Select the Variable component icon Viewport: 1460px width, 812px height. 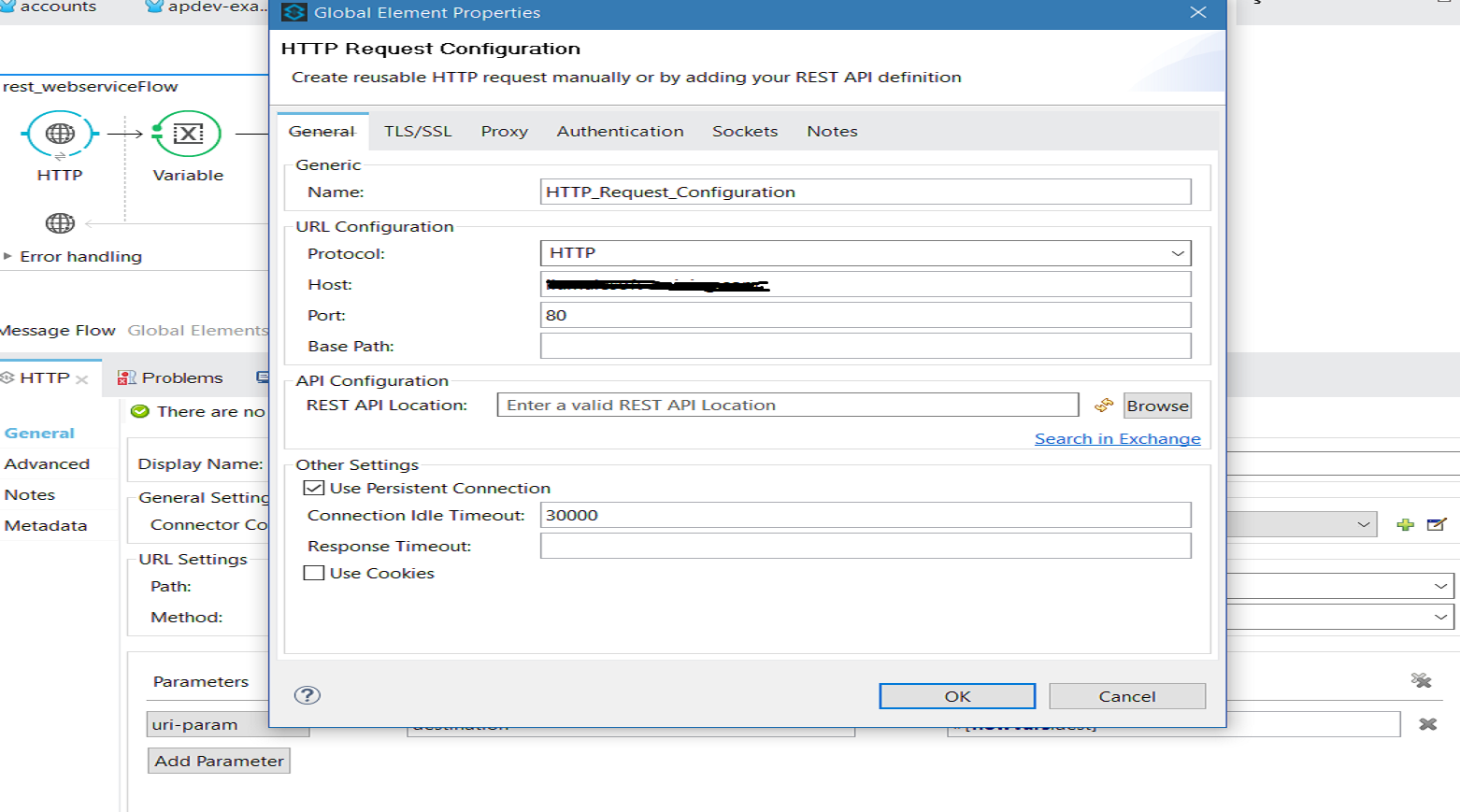(x=188, y=134)
